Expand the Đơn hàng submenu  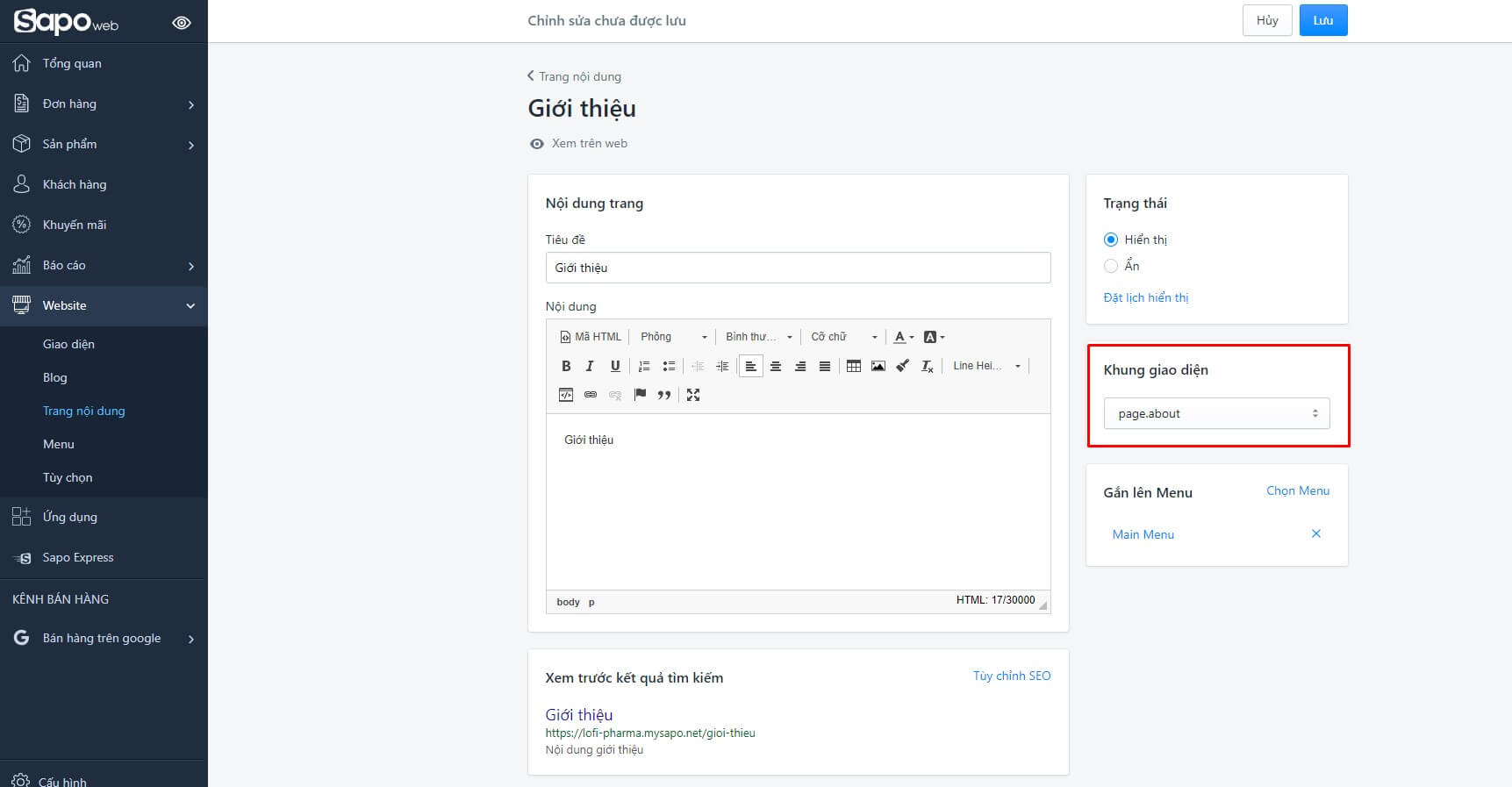[190, 104]
